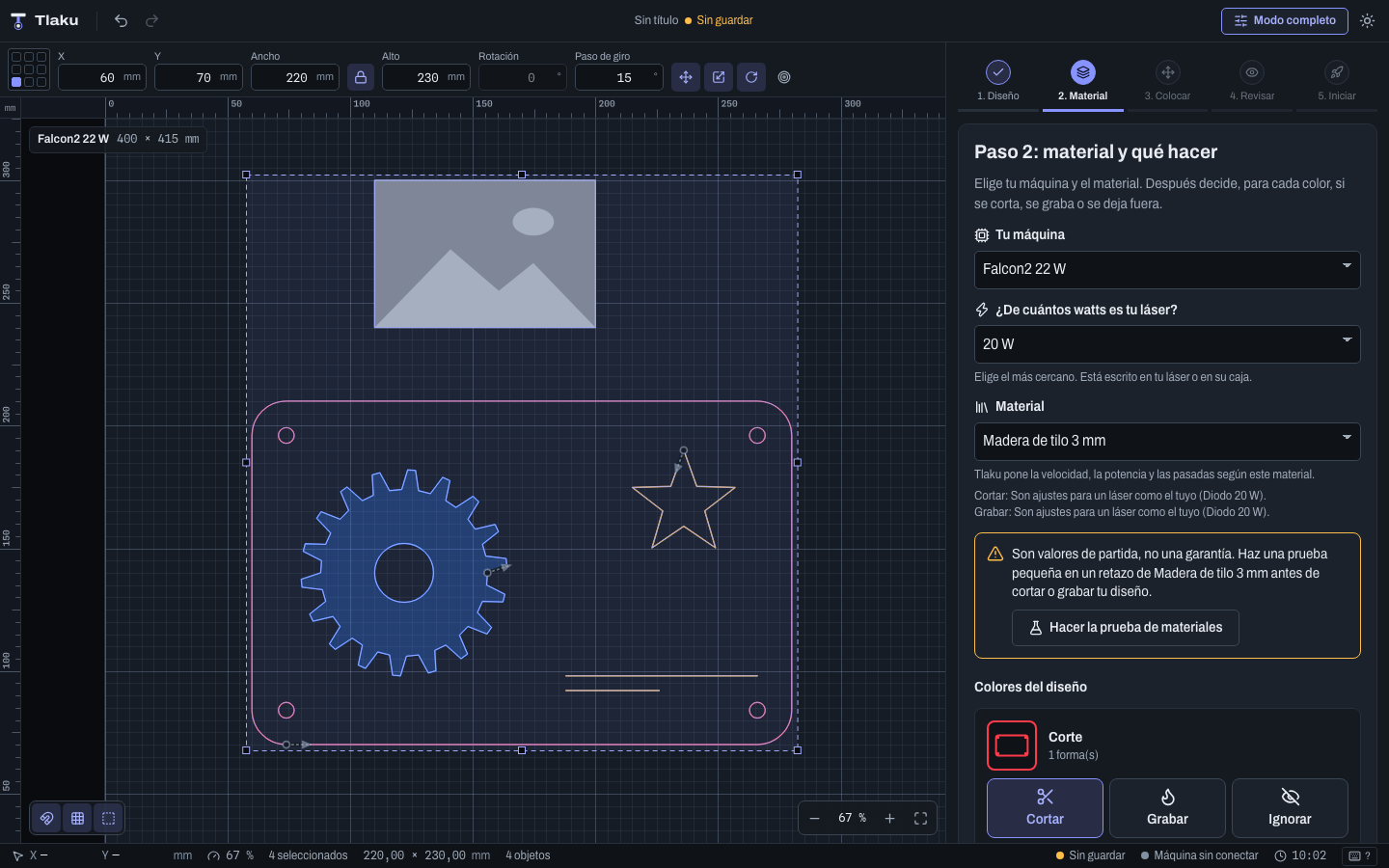This screenshot has height=868, width=1389.
Task: Select the image placeholder on the canvas
Action: (x=485, y=254)
